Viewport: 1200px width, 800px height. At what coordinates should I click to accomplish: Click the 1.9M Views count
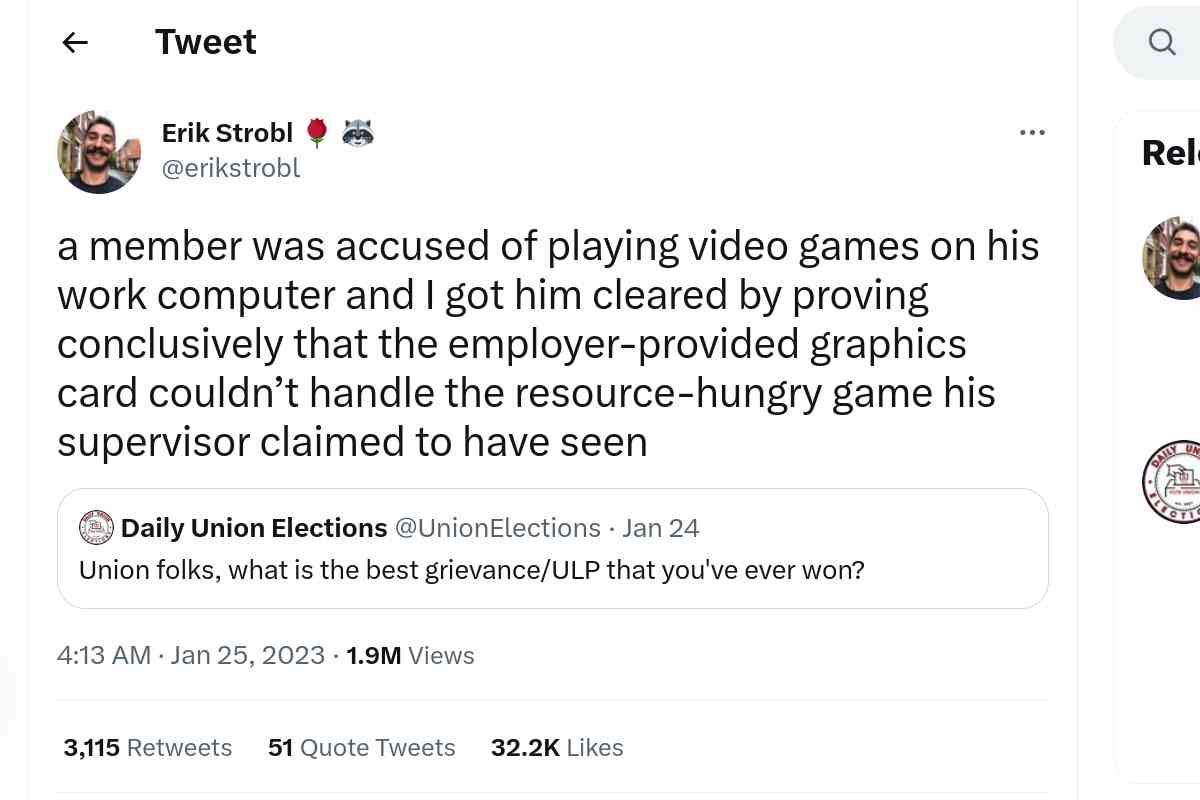tap(410, 656)
